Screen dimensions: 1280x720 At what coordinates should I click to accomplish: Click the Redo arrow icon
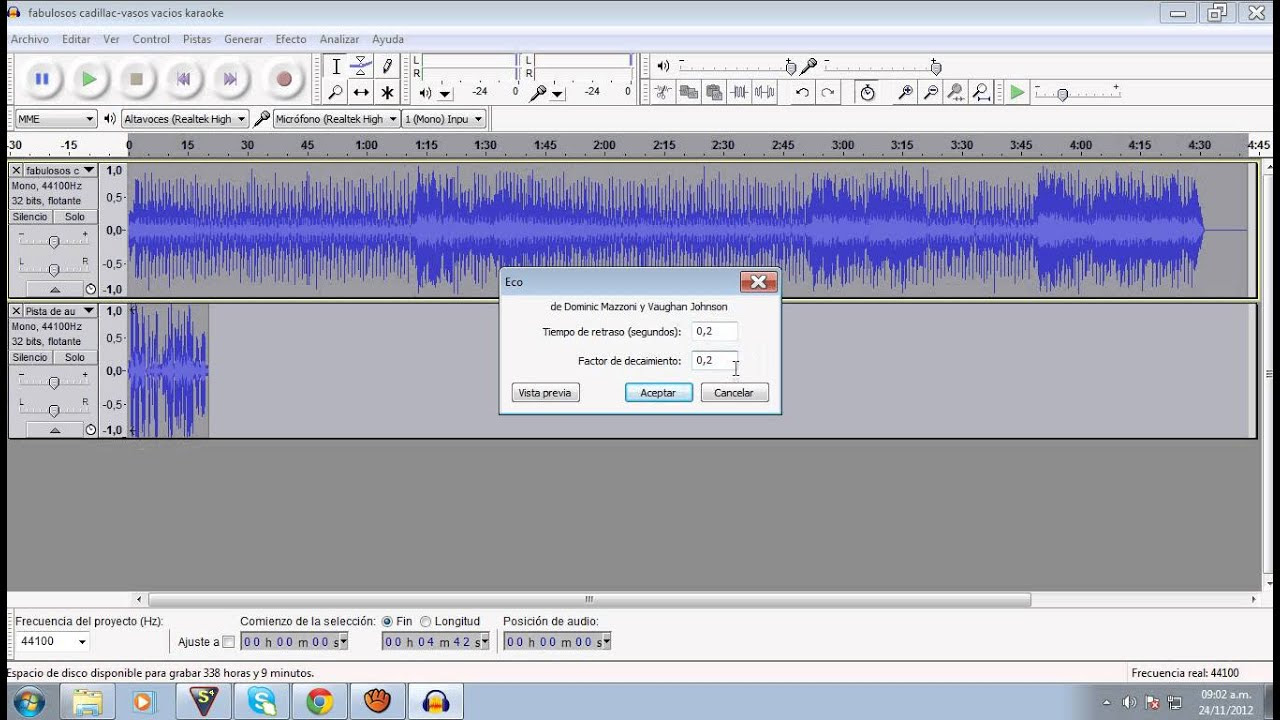828,92
